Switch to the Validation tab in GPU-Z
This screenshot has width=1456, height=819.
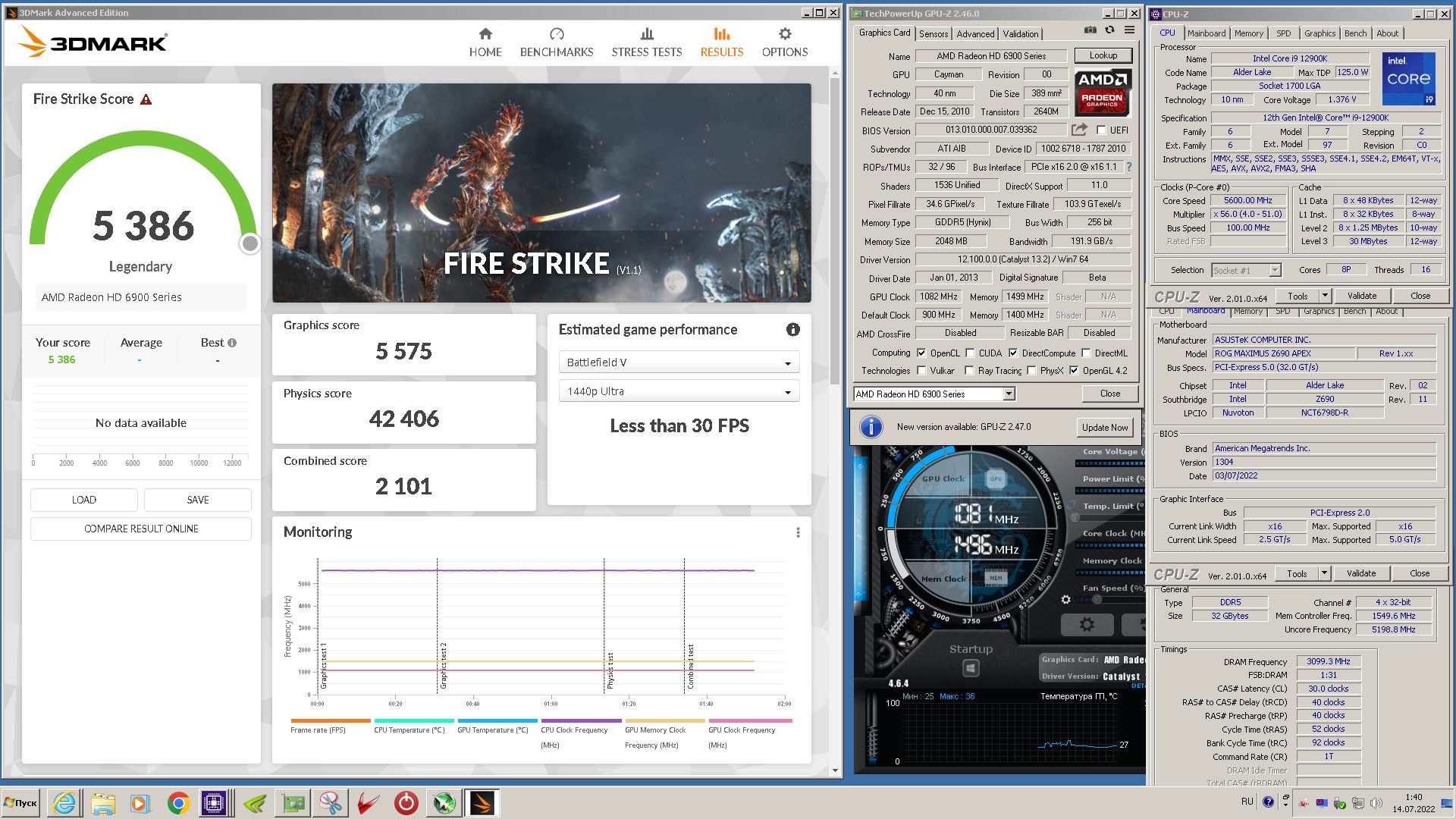tap(1021, 34)
